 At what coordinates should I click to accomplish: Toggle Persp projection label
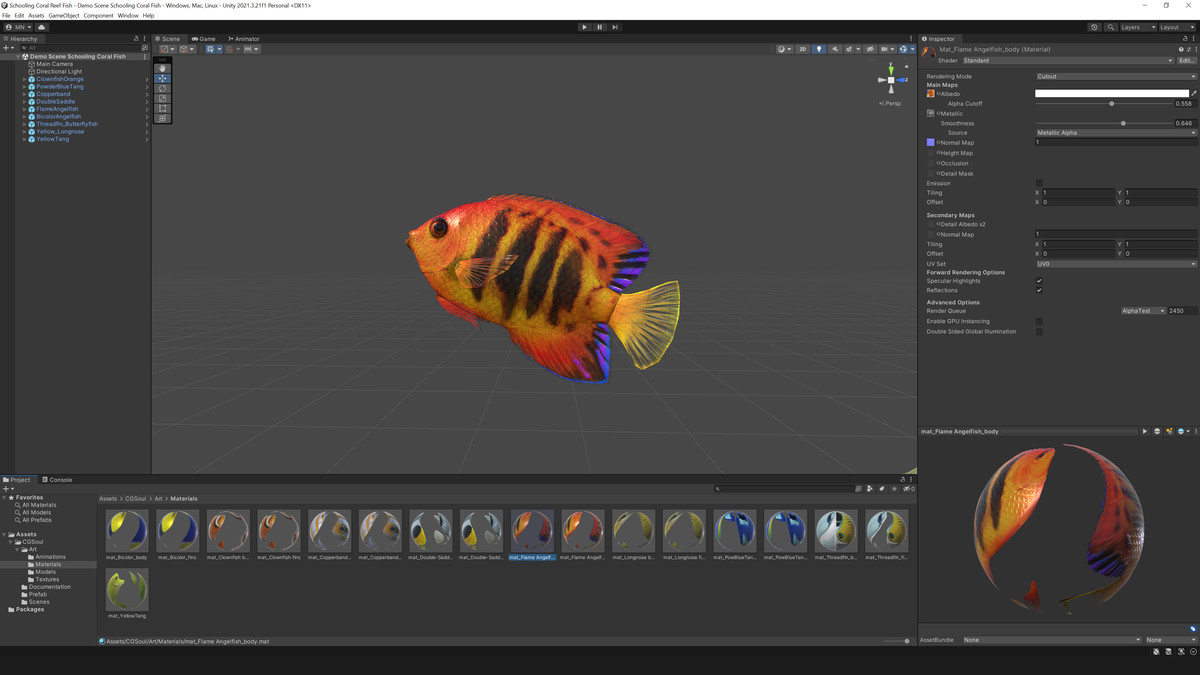(x=890, y=103)
